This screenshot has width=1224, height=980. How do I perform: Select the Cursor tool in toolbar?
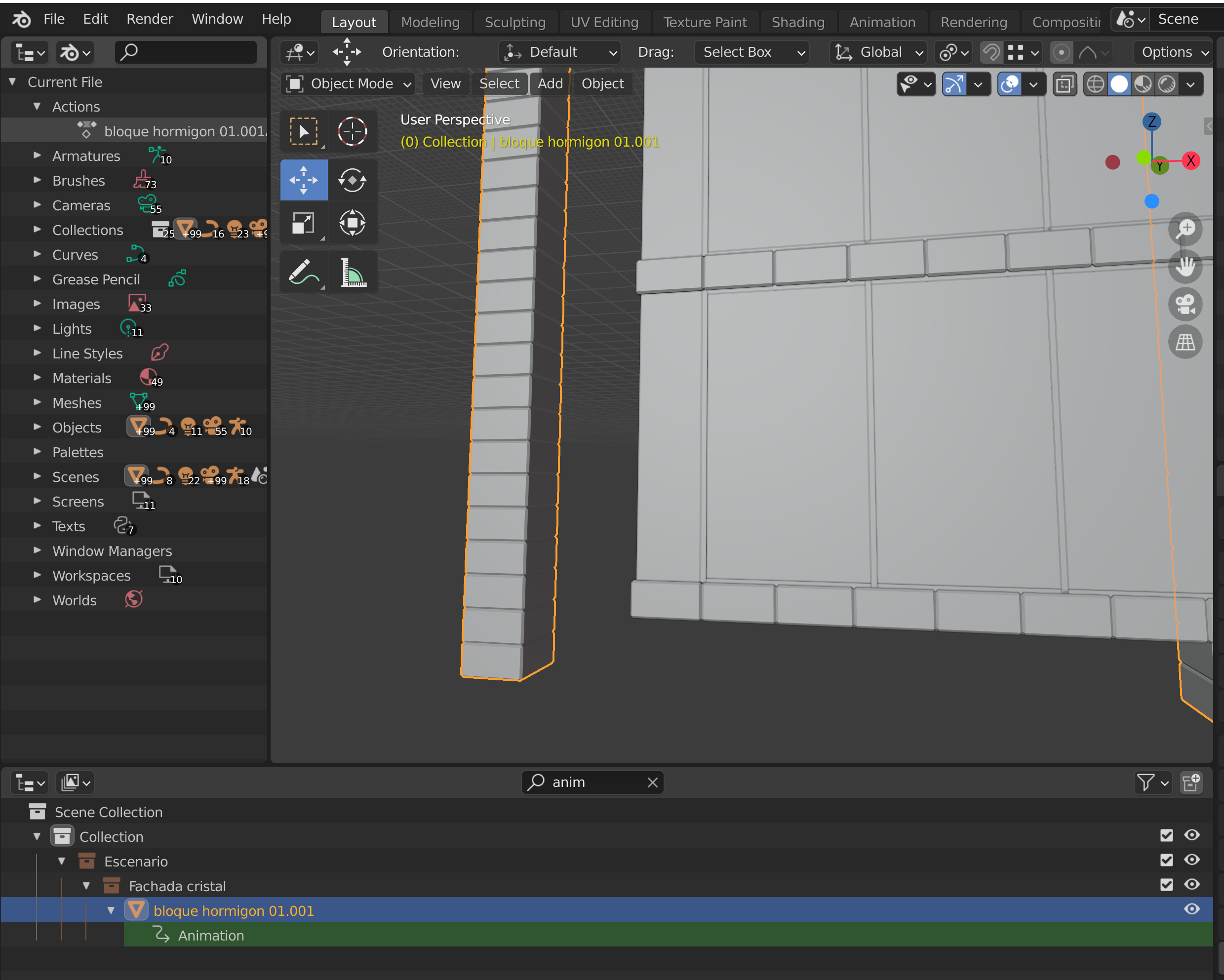[352, 132]
